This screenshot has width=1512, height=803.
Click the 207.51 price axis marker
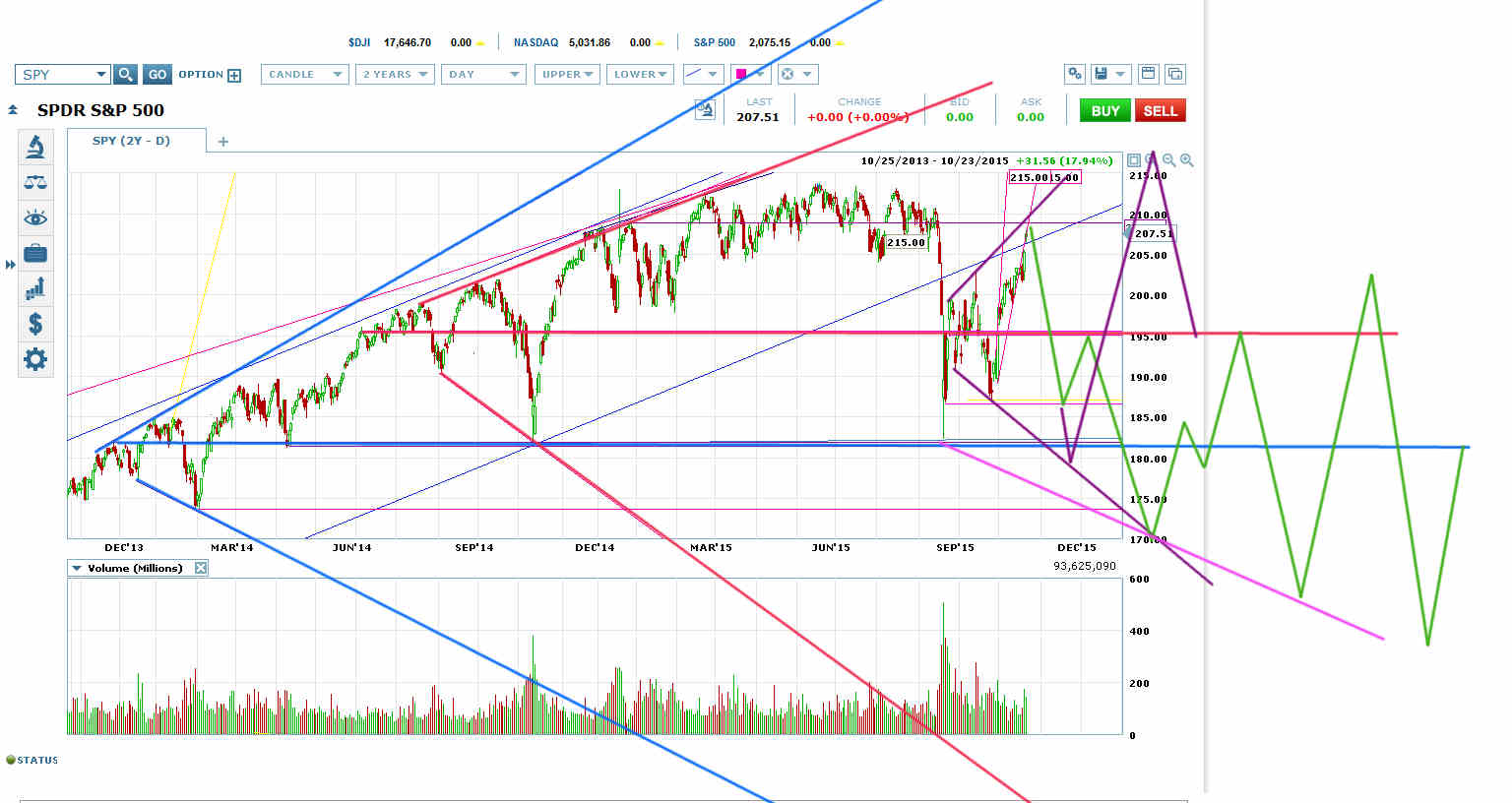tap(1153, 233)
